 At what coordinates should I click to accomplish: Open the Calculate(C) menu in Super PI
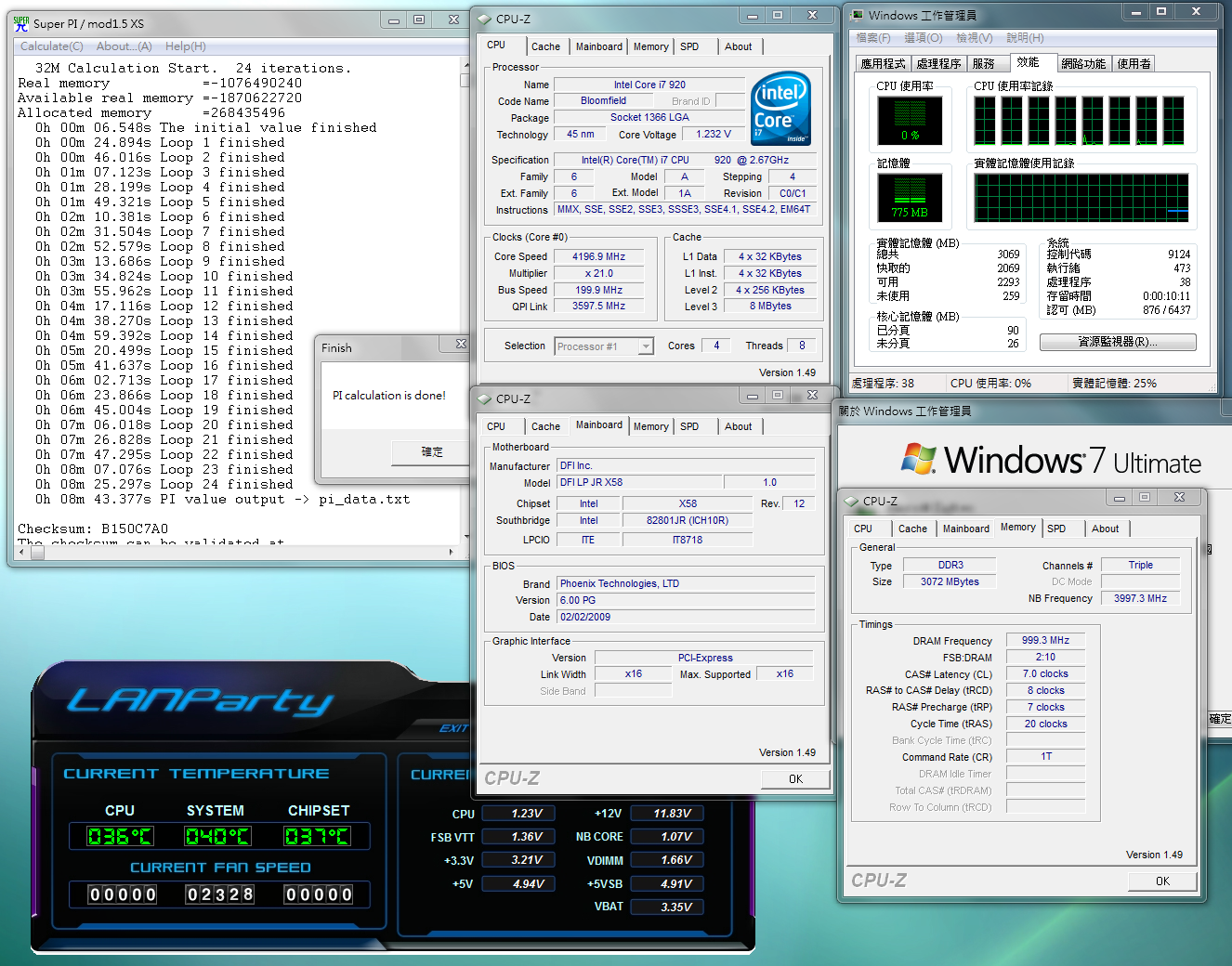(52, 46)
